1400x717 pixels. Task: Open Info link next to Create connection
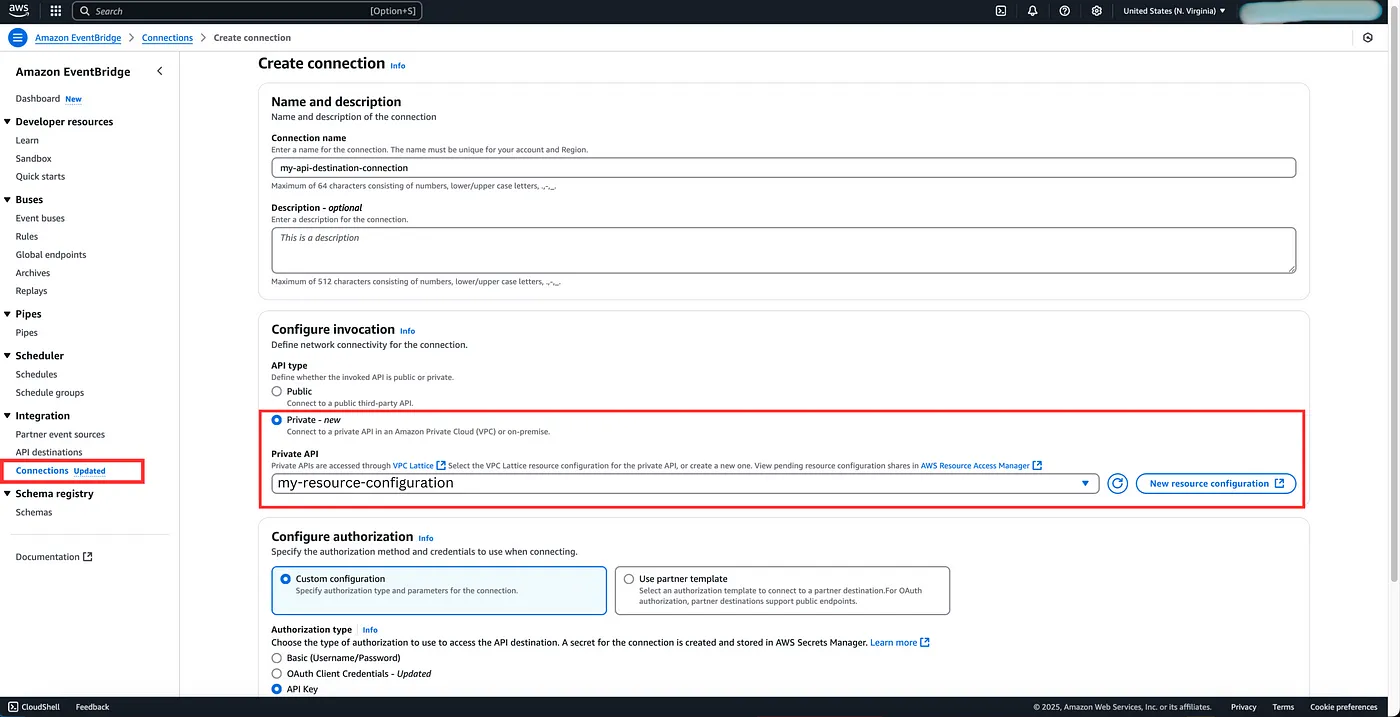click(x=398, y=66)
